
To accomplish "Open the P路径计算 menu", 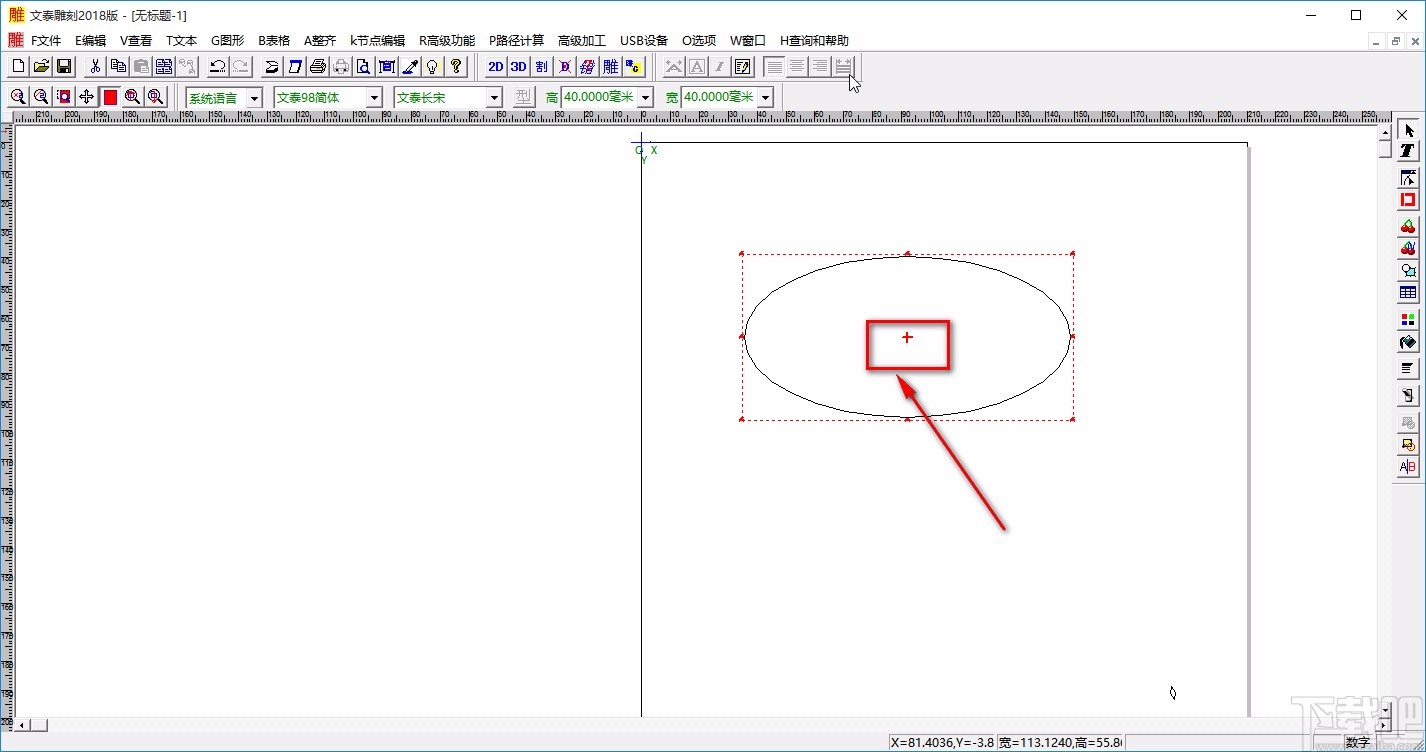I will coord(516,41).
